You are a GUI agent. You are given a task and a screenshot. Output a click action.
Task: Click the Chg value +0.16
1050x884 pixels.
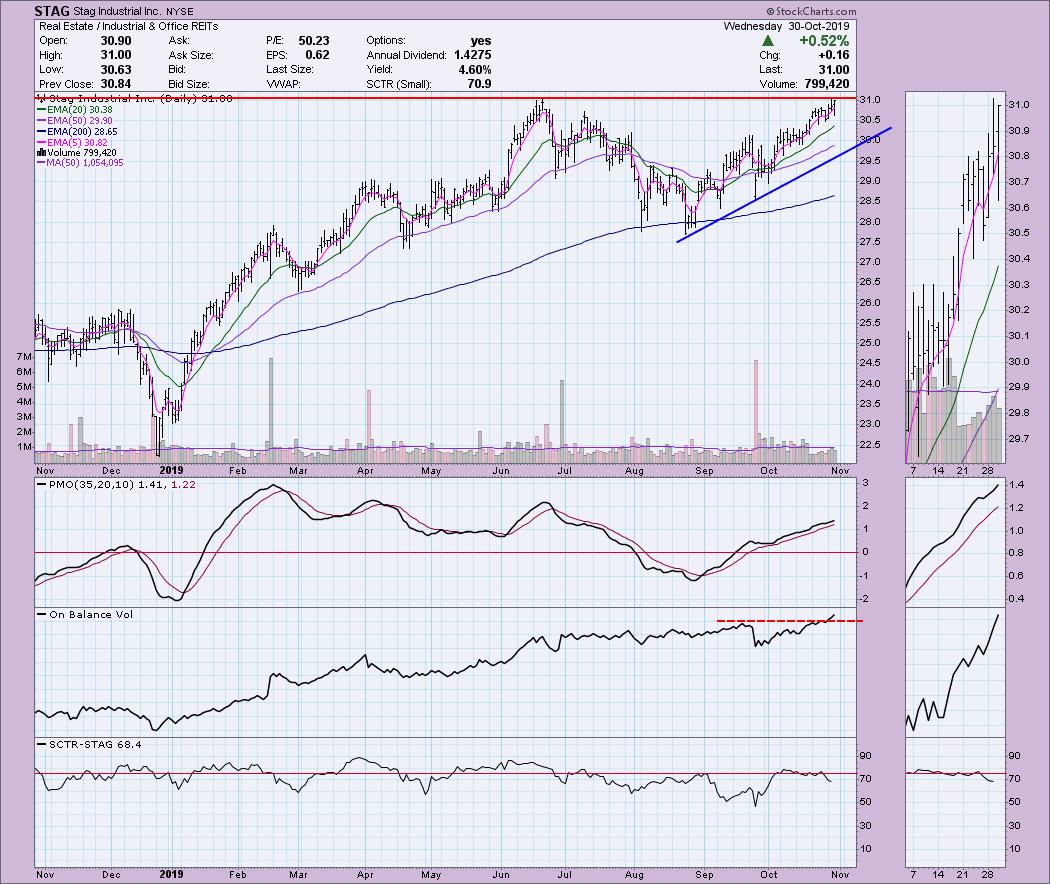click(833, 55)
